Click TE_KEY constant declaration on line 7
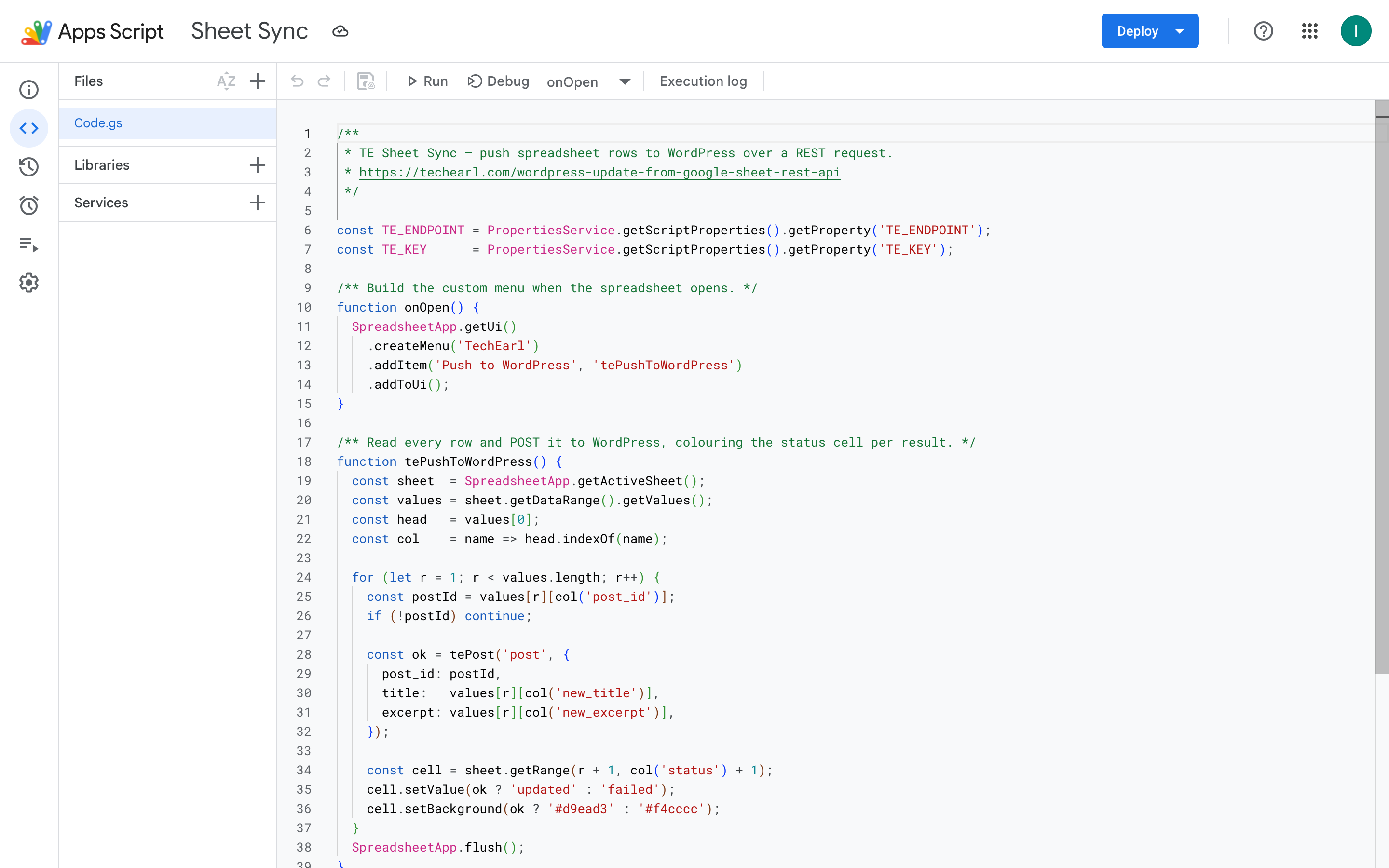This screenshot has height=868, width=1389. [x=404, y=250]
